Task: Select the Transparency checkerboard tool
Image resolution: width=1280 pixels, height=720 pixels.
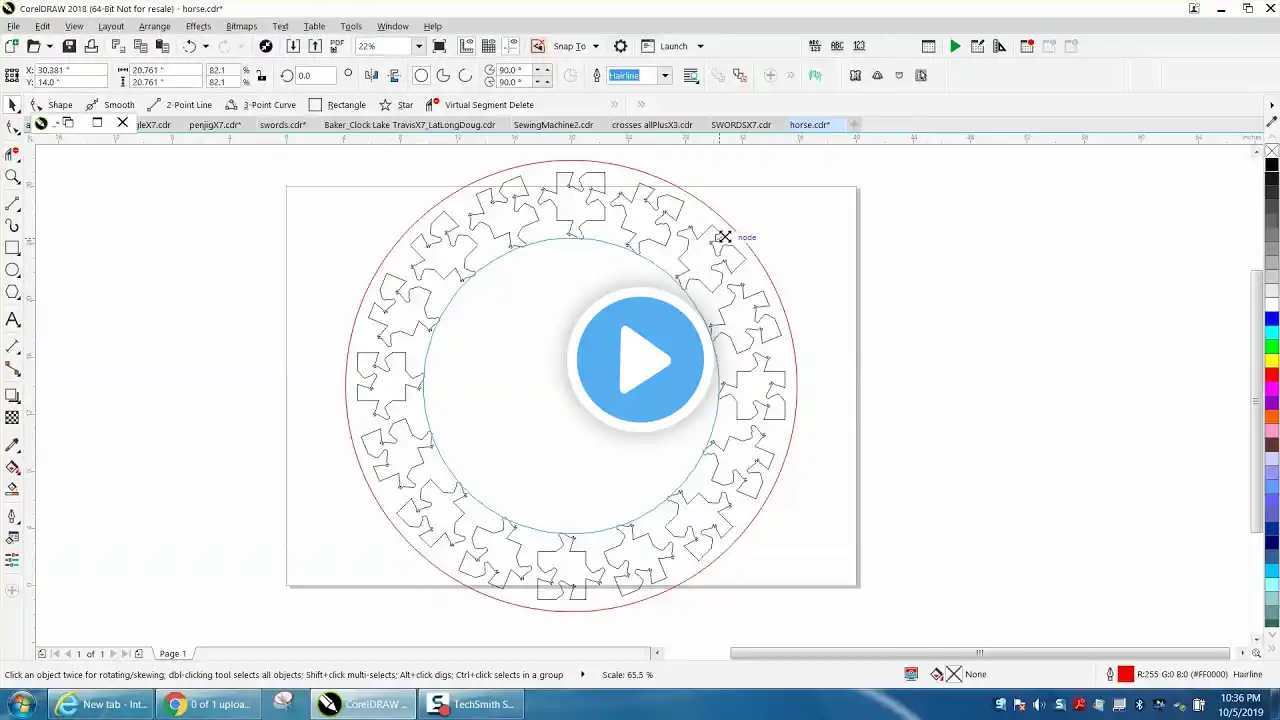Action: [x=13, y=418]
